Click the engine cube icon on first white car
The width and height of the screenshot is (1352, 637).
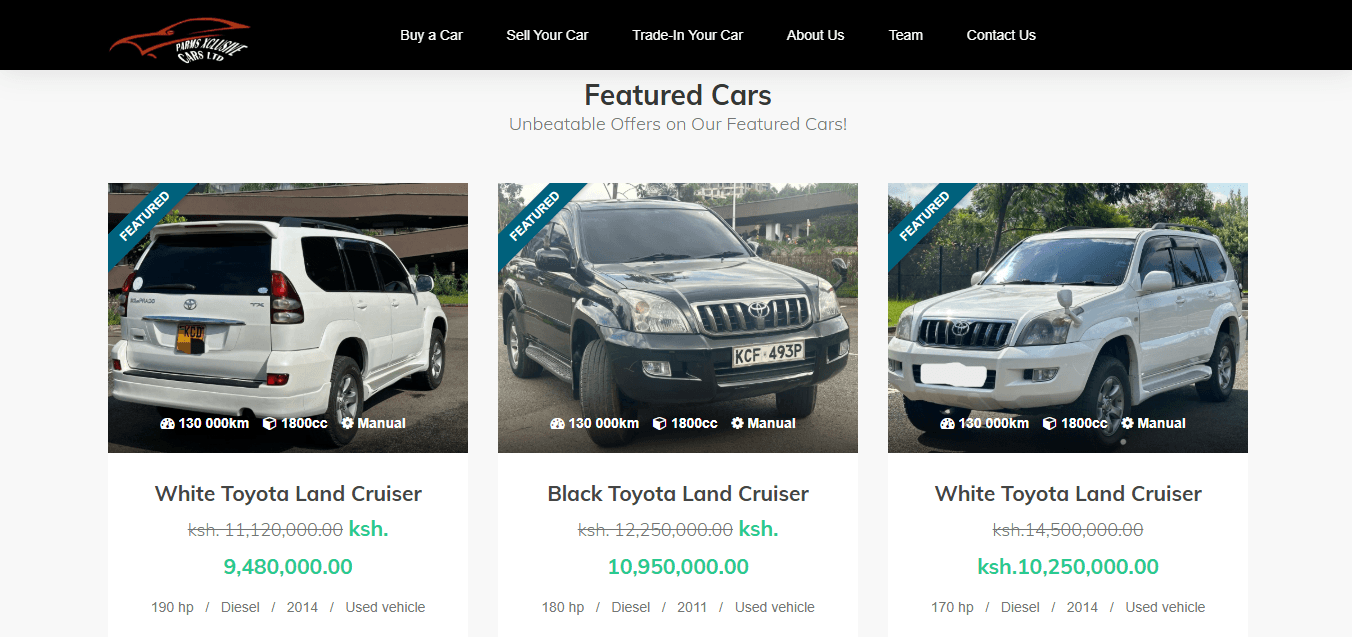click(269, 423)
